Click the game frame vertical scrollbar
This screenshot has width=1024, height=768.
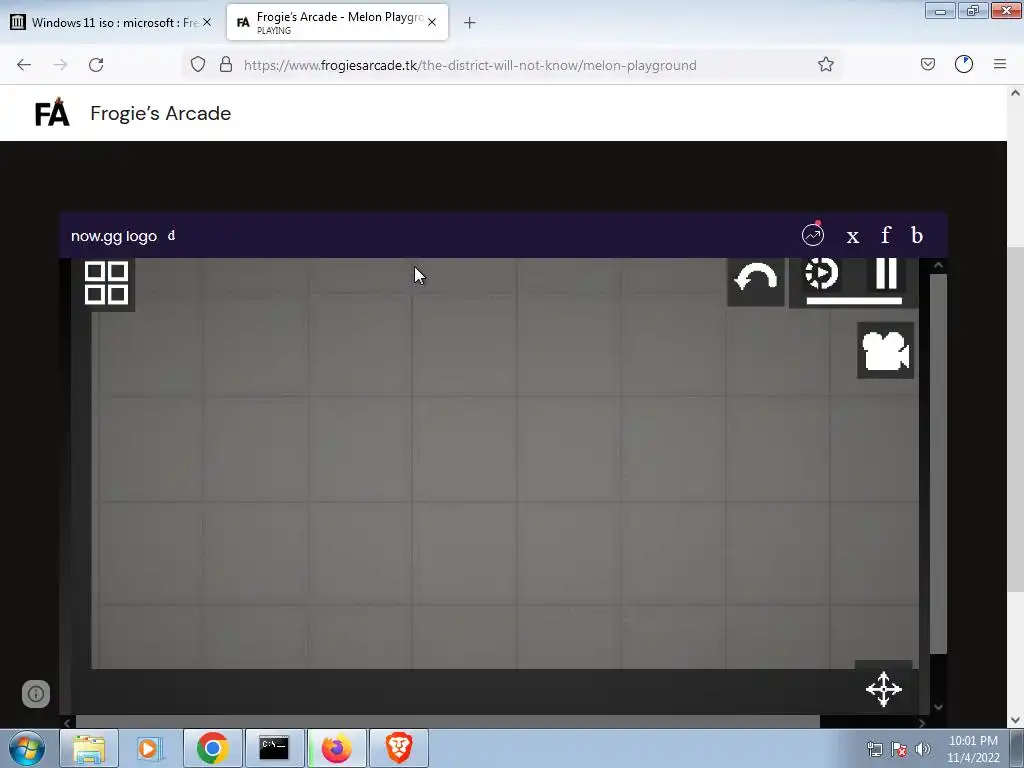click(x=938, y=463)
